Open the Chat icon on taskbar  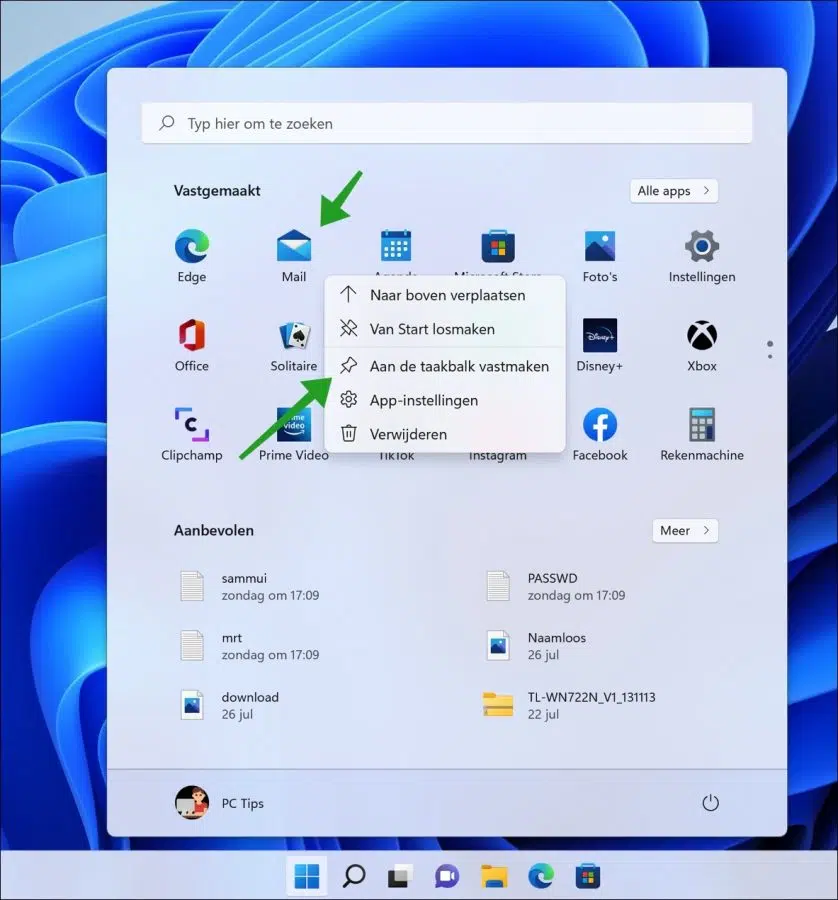point(447,876)
